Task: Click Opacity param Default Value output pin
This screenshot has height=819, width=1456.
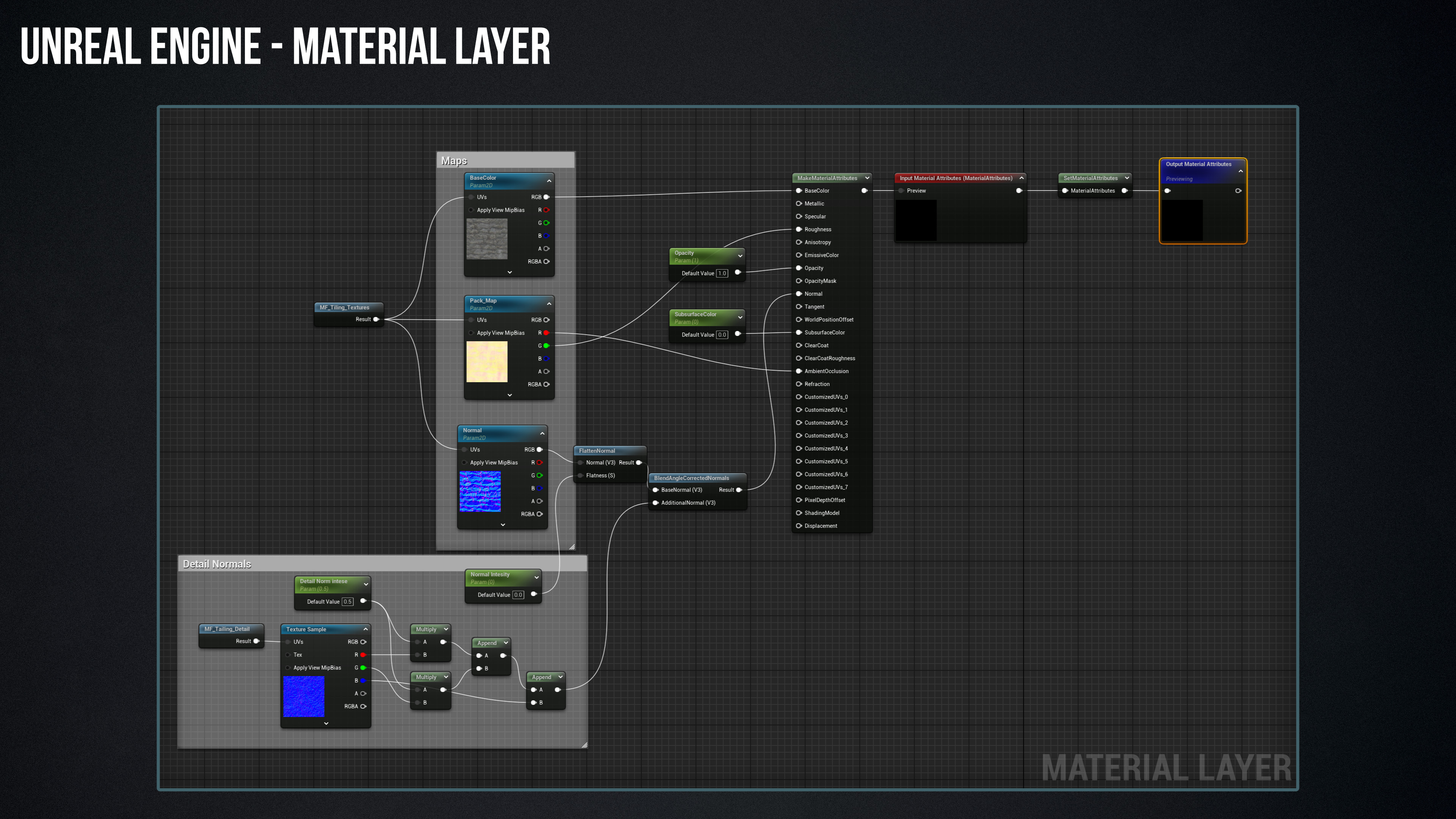Action: pos(737,273)
